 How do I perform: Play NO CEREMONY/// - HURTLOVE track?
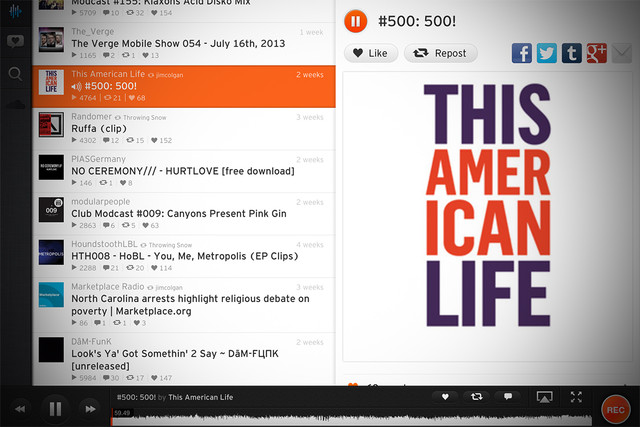[x=184, y=171]
